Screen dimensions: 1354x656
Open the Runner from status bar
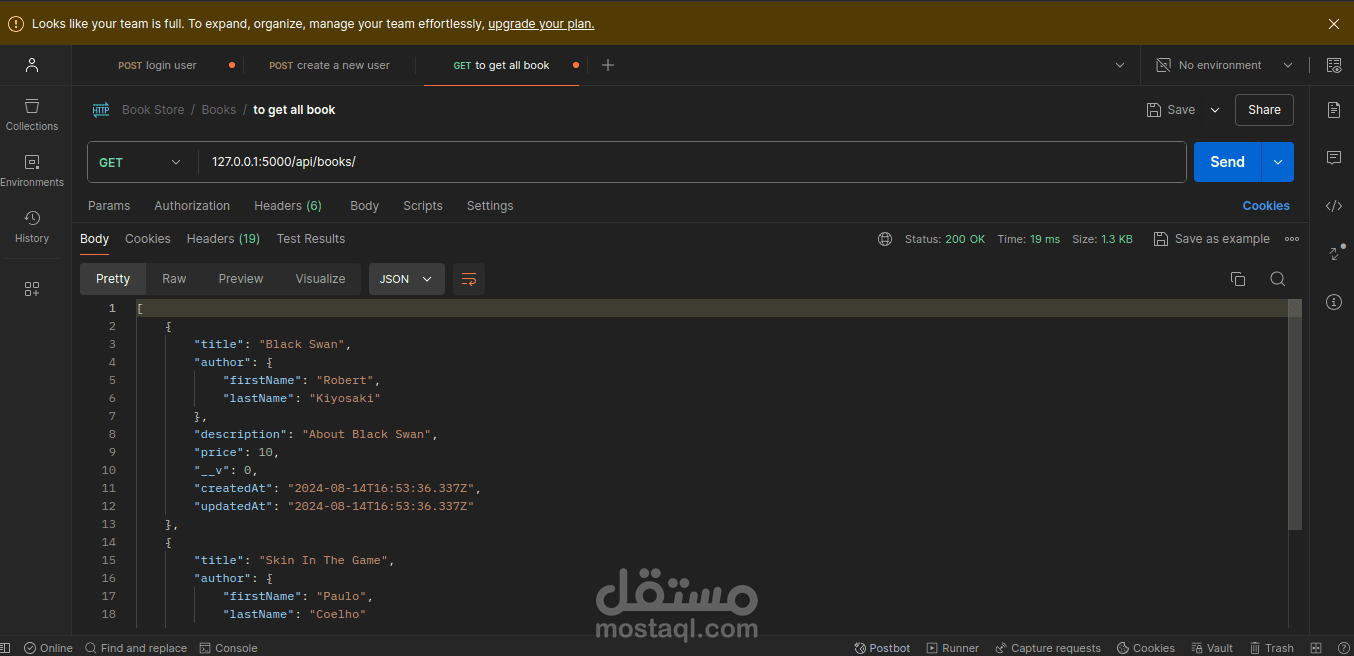pyautogui.click(x=953, y=648)
